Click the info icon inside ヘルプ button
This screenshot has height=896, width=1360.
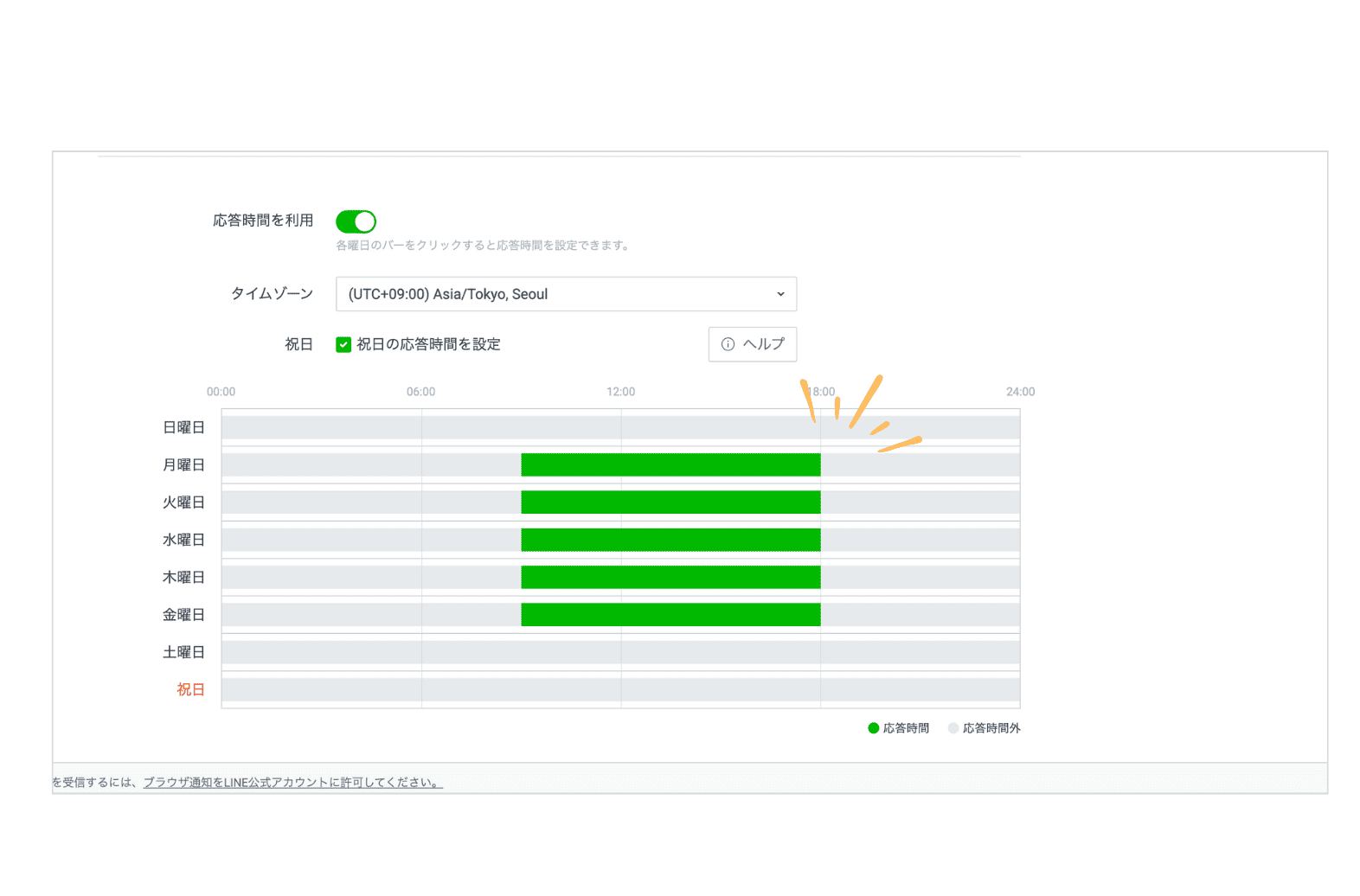pyautogui.click(x=728, y=344)
